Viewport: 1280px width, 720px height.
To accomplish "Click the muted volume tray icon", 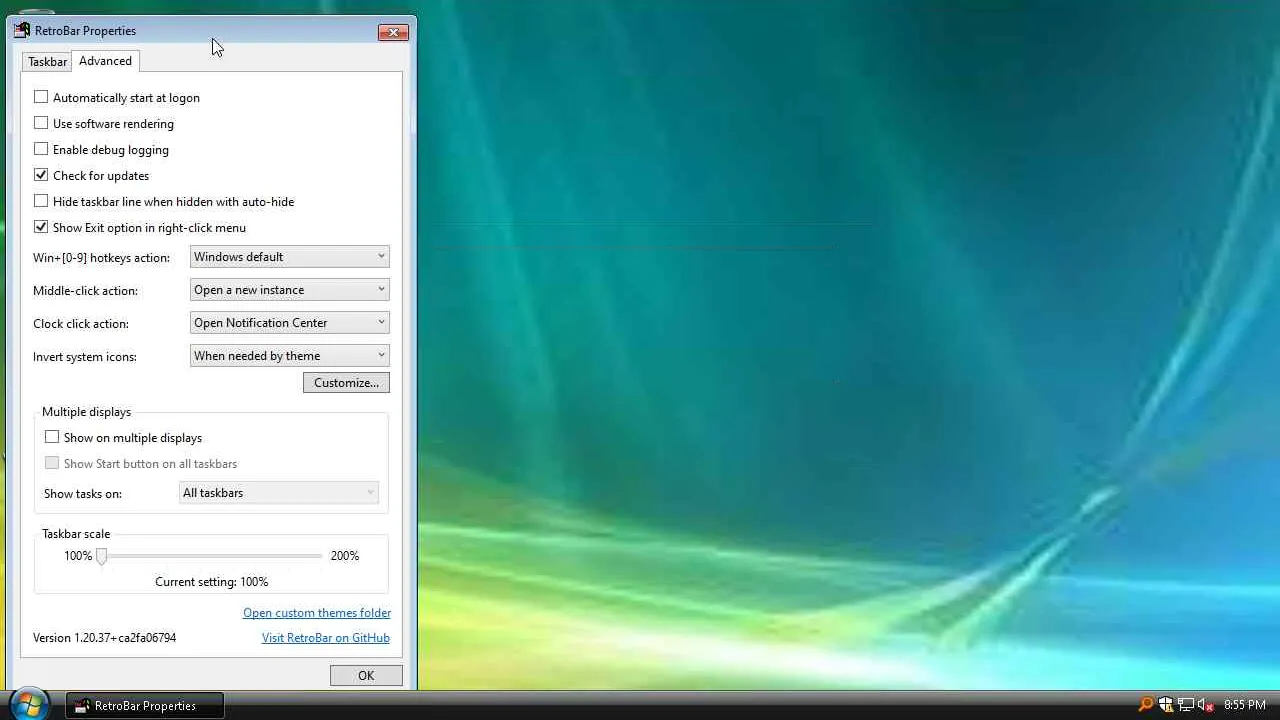I will 1206,705.
